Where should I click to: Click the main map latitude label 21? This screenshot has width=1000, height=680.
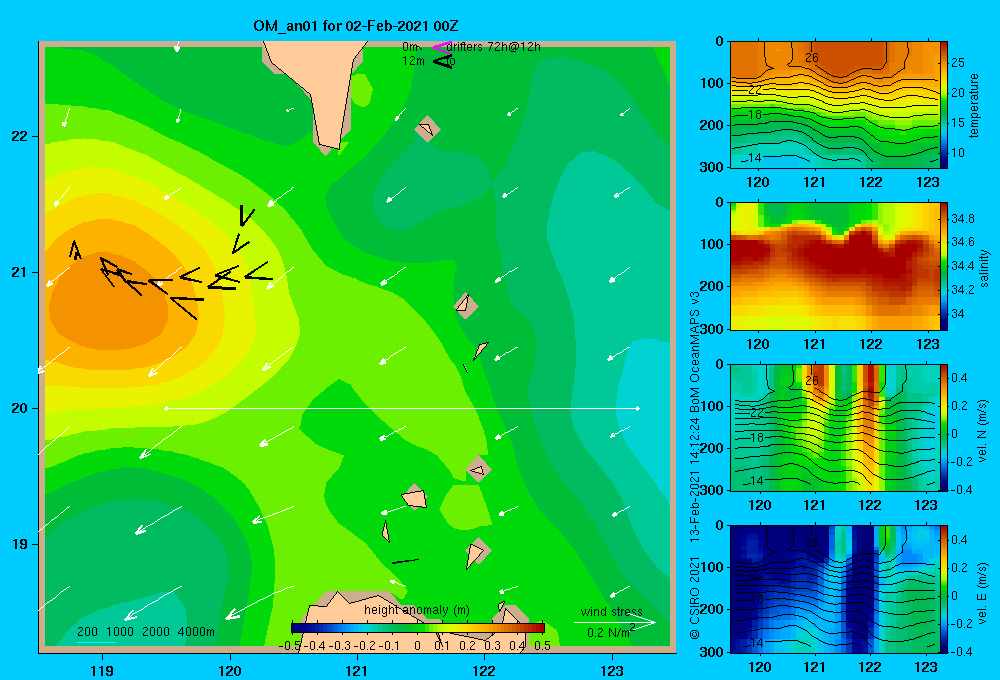click(x=19, y=272)
